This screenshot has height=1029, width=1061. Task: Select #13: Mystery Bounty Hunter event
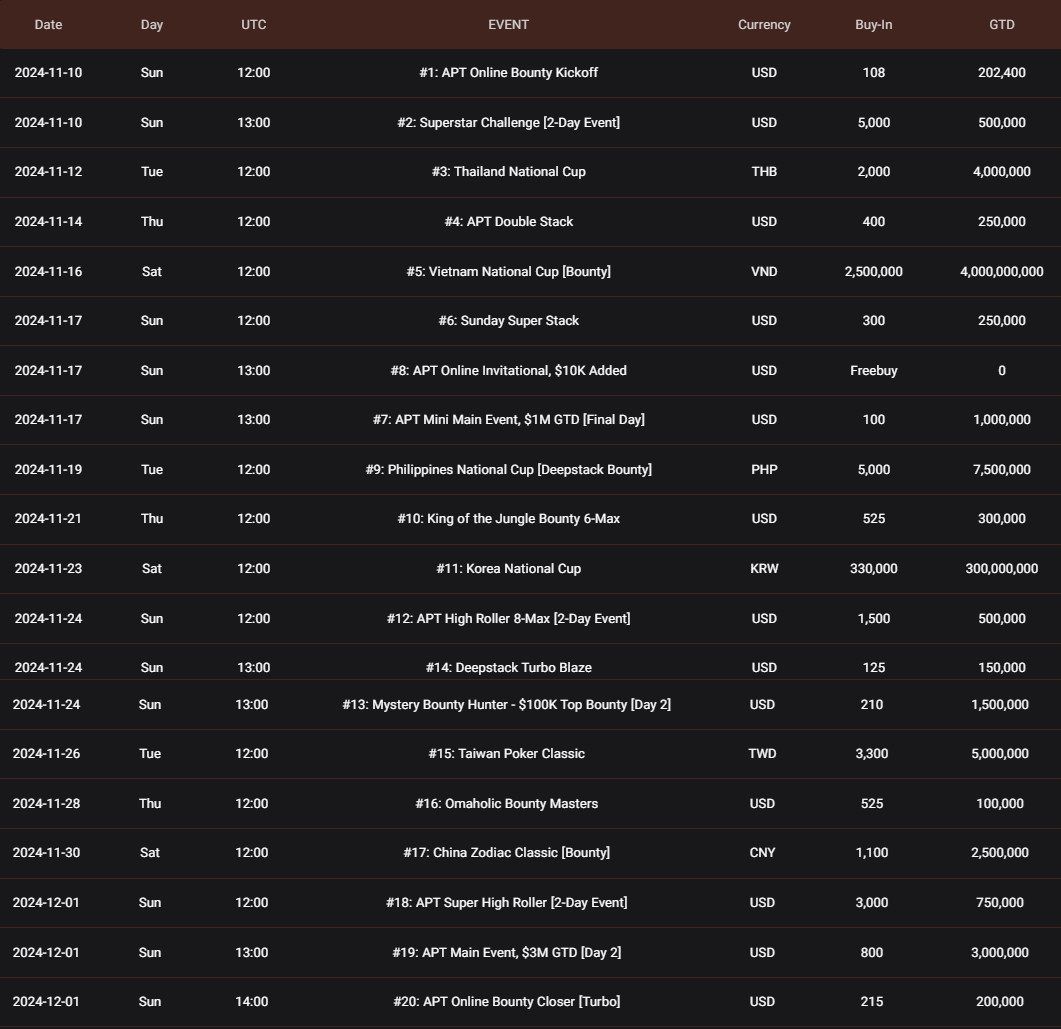506,704
